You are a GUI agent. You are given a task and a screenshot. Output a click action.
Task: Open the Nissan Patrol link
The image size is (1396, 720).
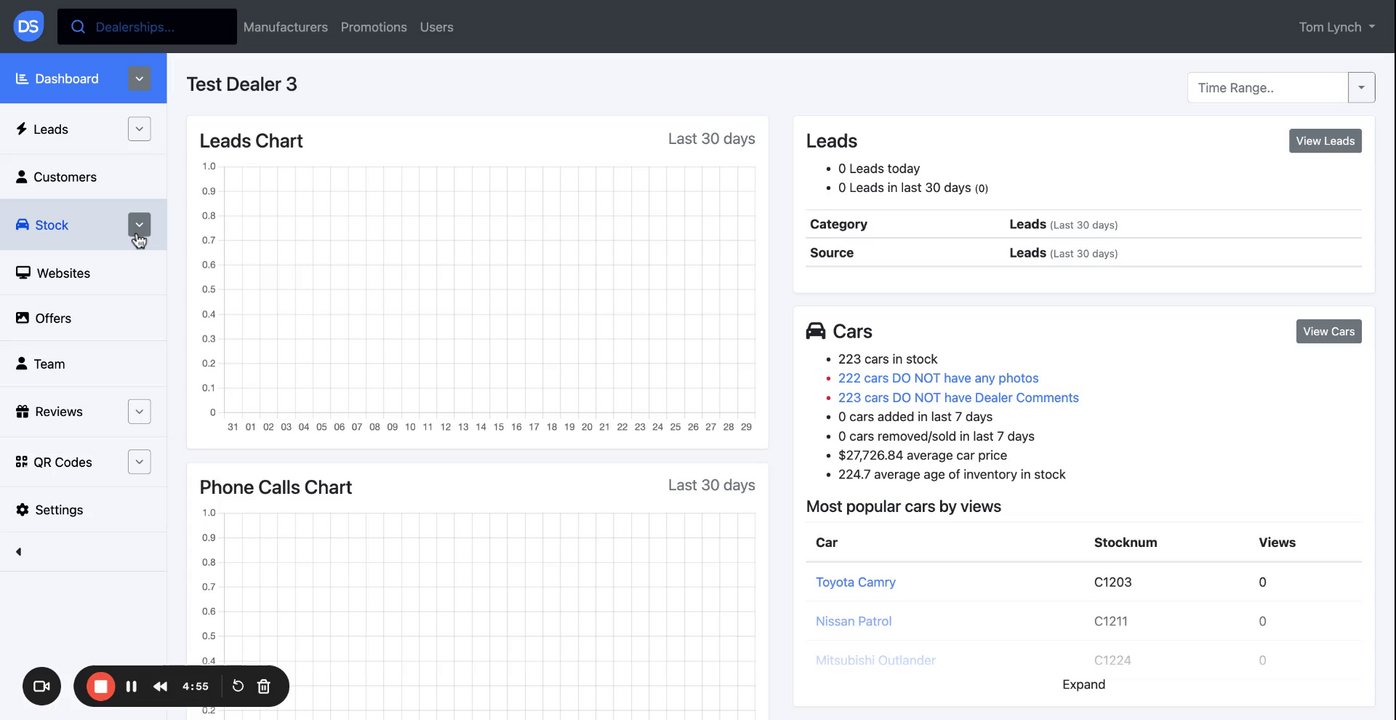coord(854,621)
